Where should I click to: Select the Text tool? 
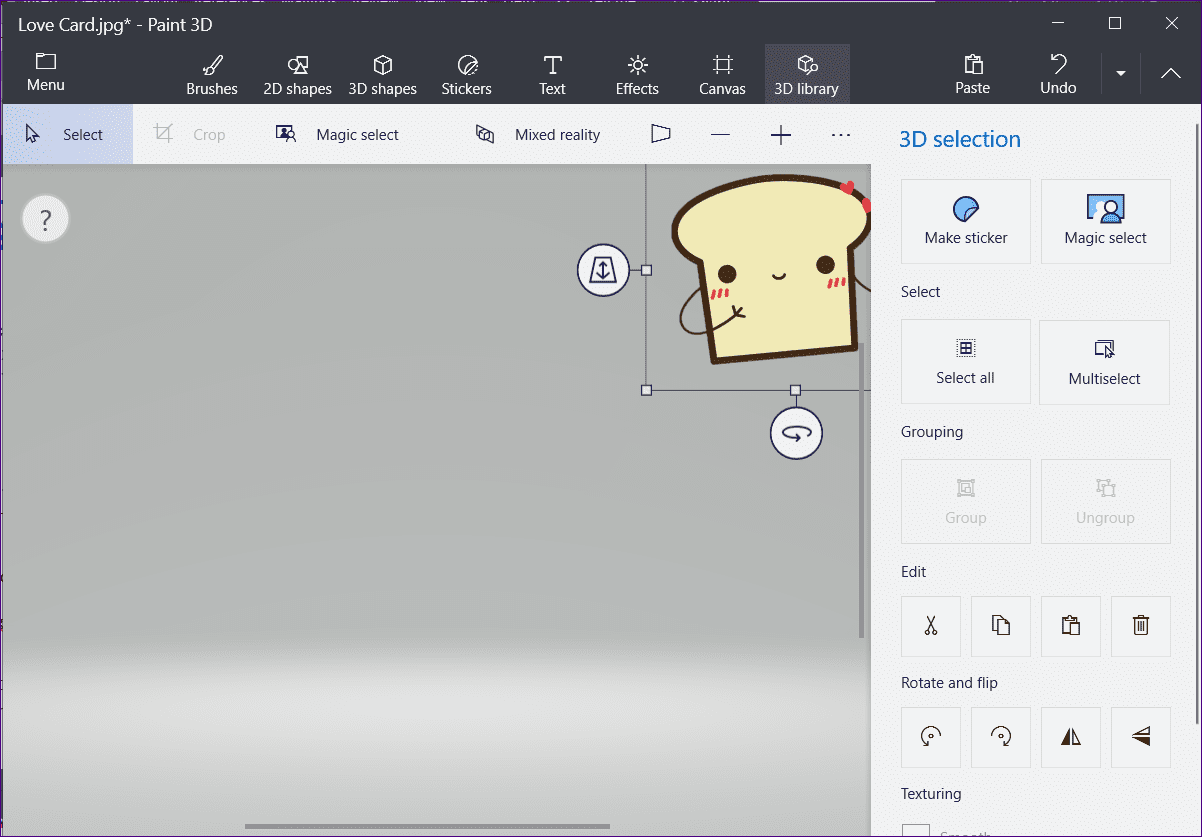552,75
